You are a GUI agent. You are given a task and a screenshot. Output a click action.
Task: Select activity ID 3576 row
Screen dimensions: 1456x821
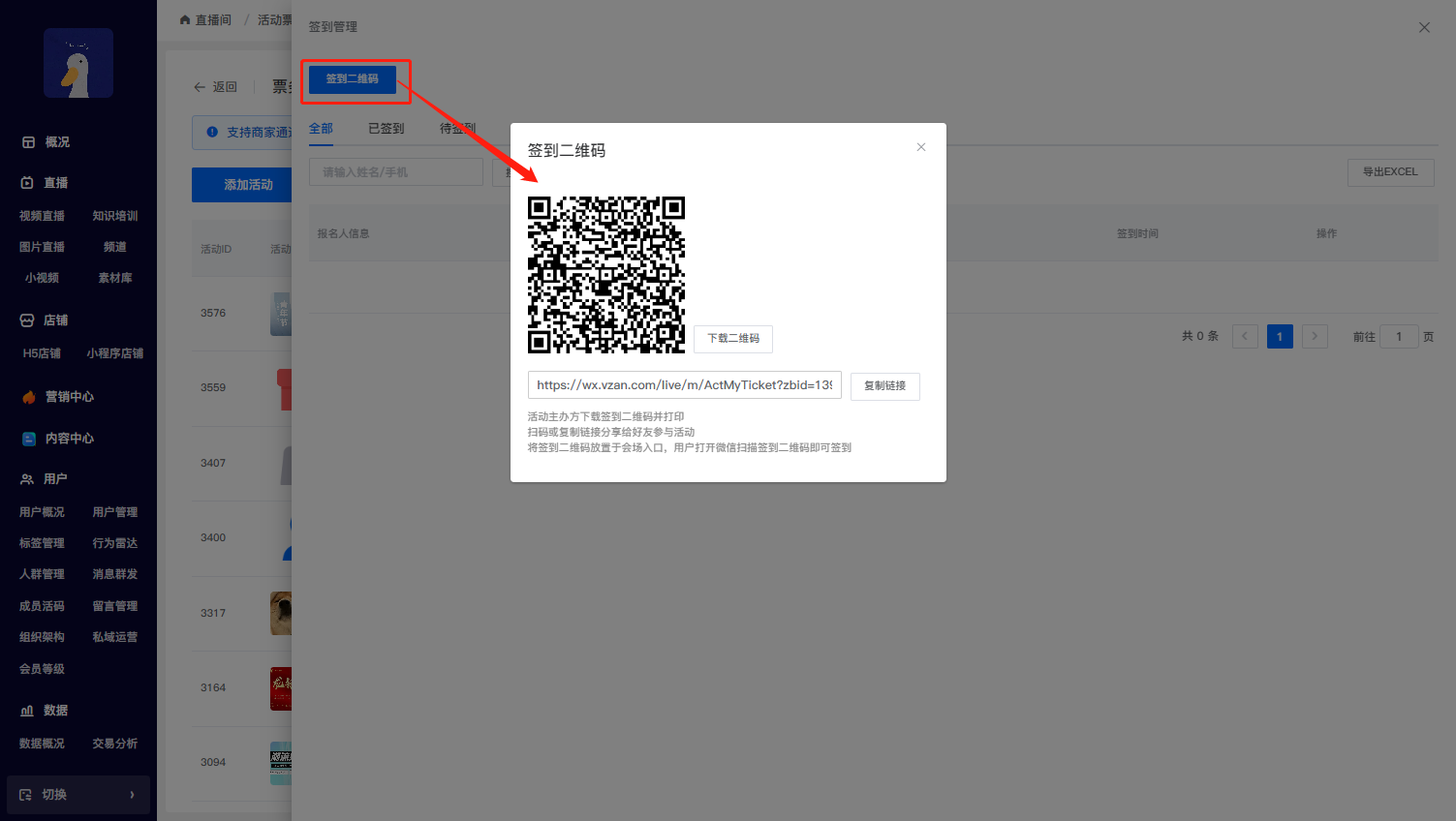point(242,313)
